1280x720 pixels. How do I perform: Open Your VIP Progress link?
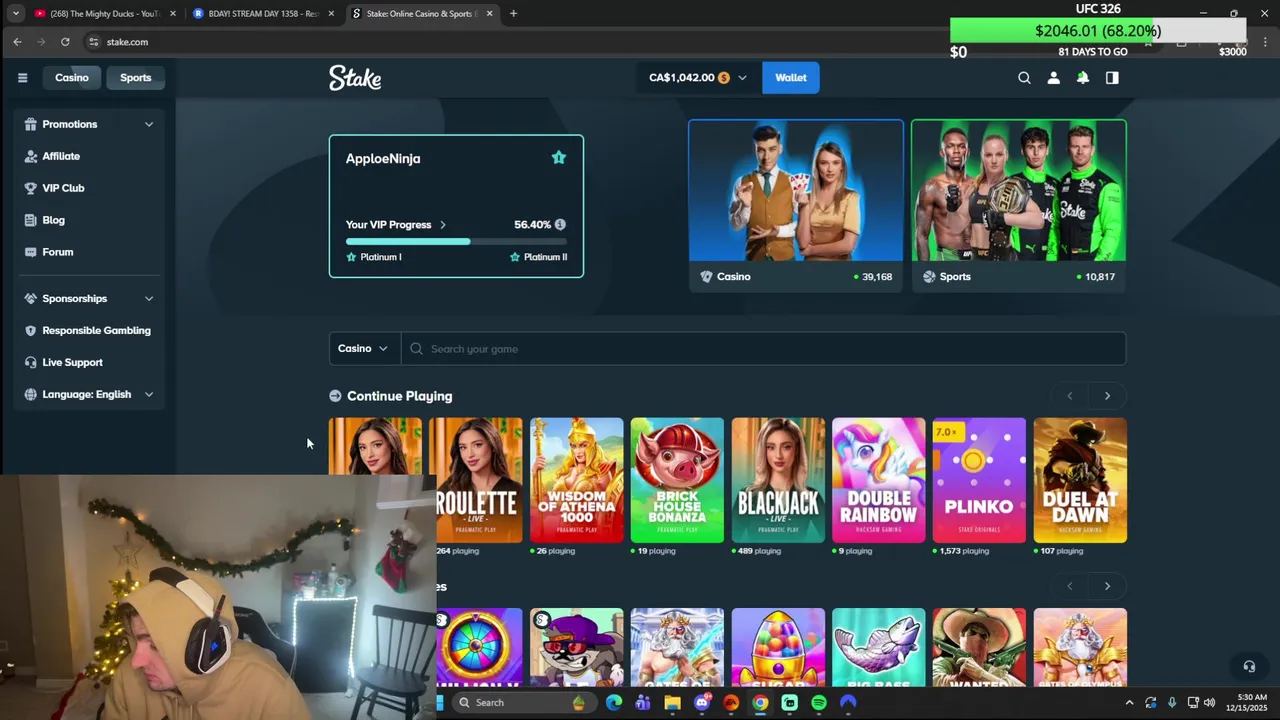coord(396,225)
